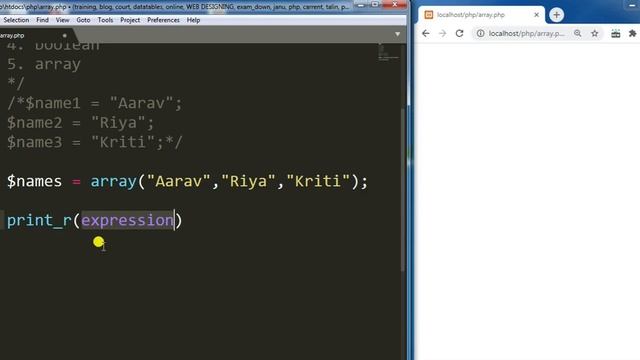Open a new browser tab
This screenshot has width=640, height=360.
point(556,15)
